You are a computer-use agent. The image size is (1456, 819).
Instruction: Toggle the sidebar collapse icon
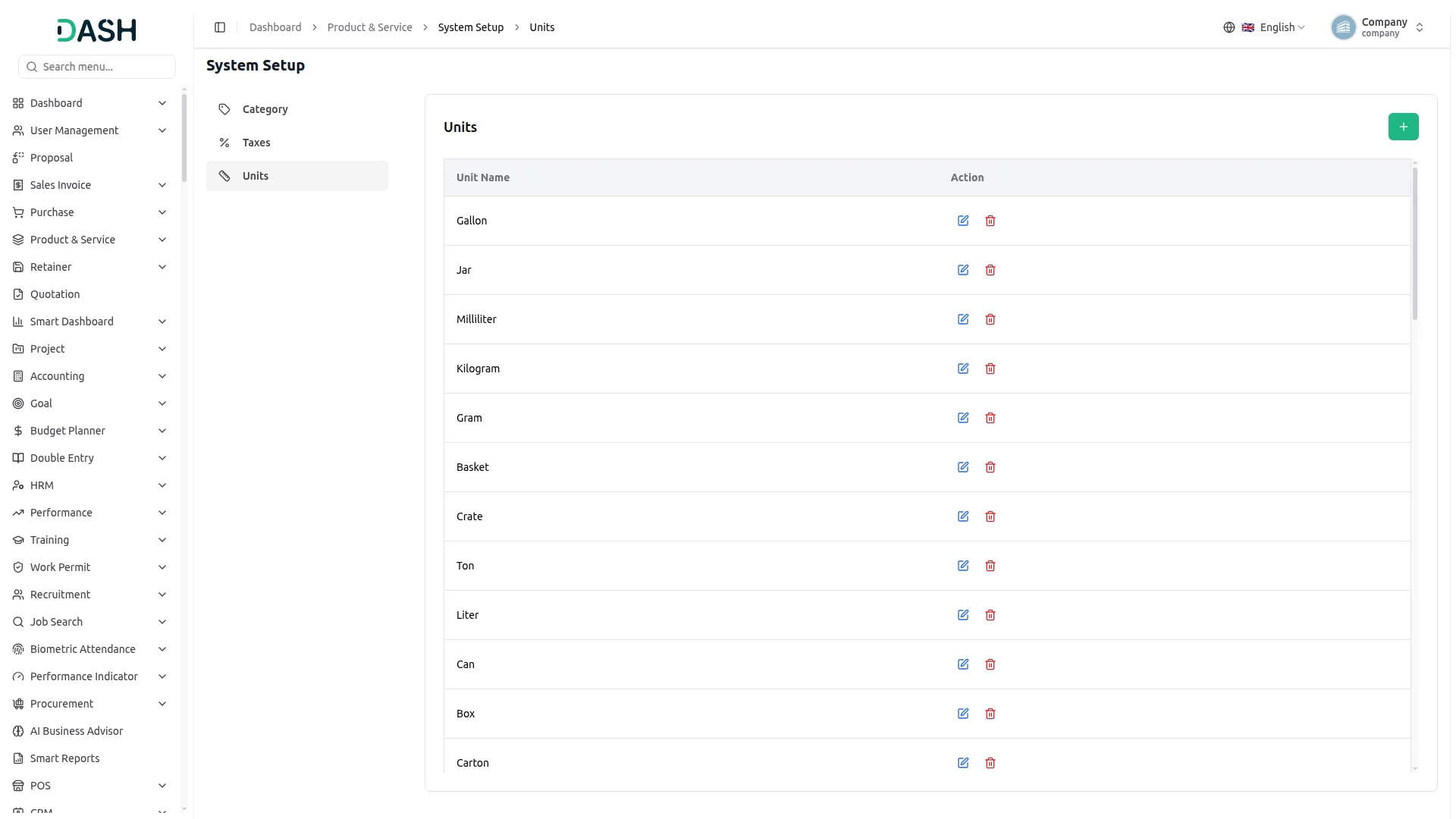pyautogui.click(x=220, y=27)
